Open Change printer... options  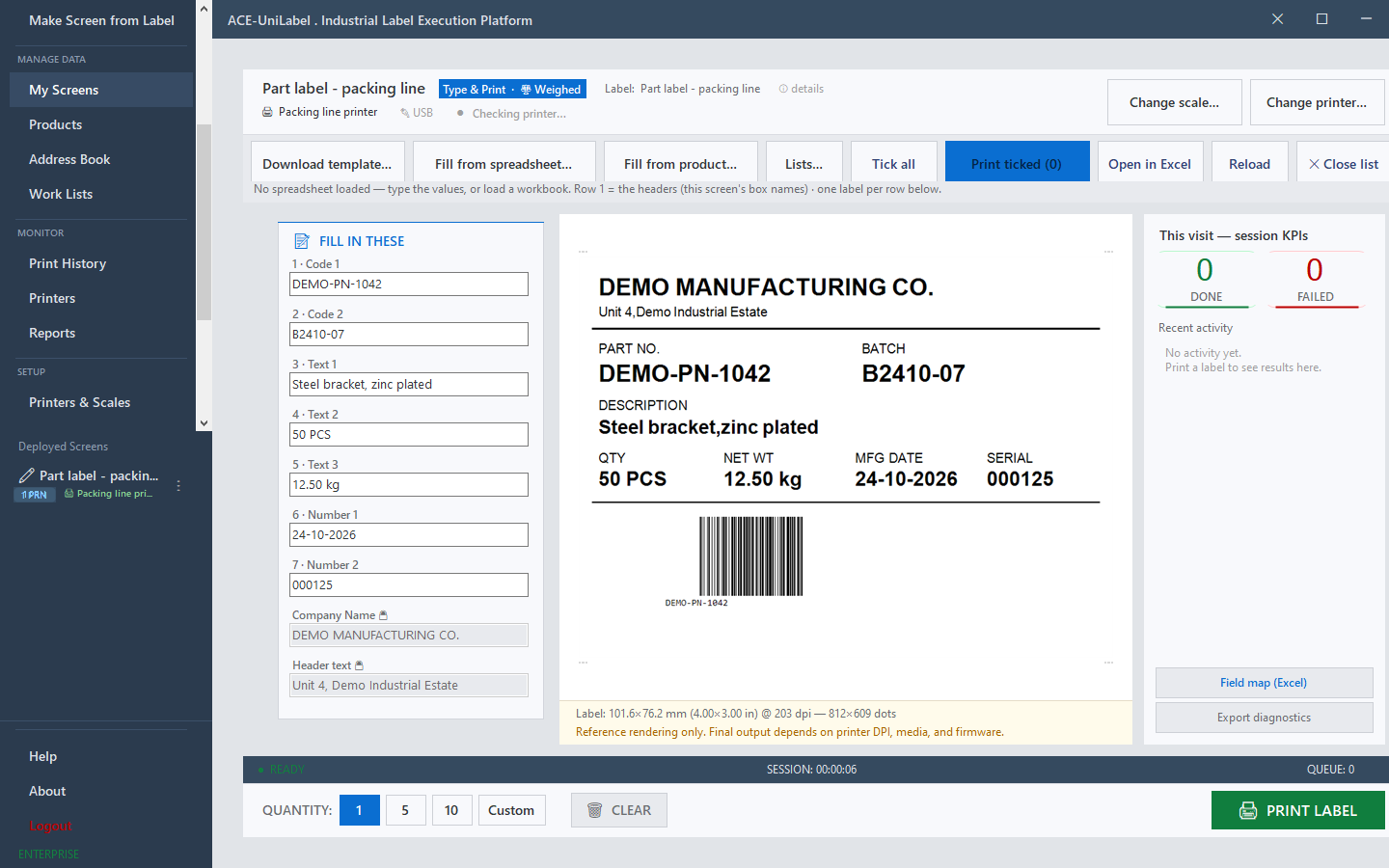(1317, 102)
